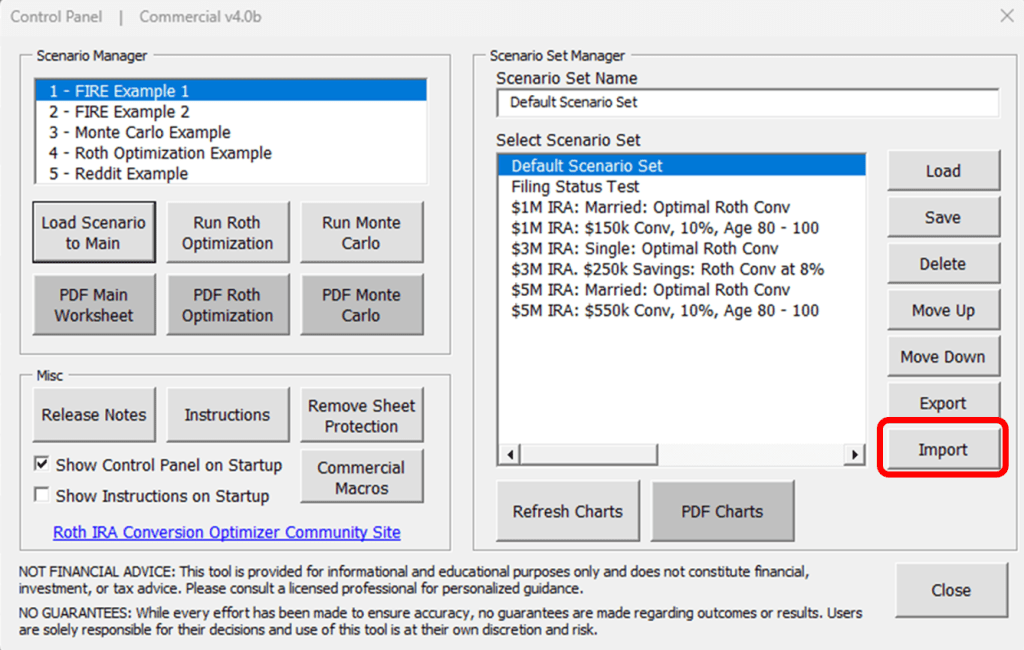
Task: Start the Run Monte Carlo simulation
Action: (x=361, y=233)
